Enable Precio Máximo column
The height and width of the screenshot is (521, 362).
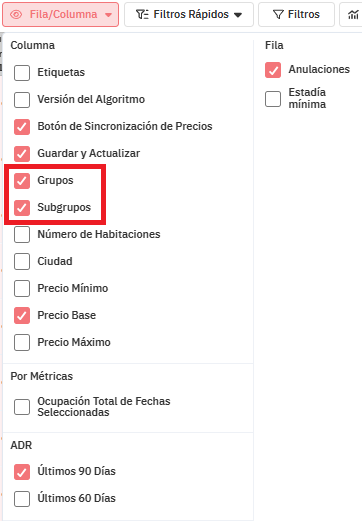coord(22,343)
